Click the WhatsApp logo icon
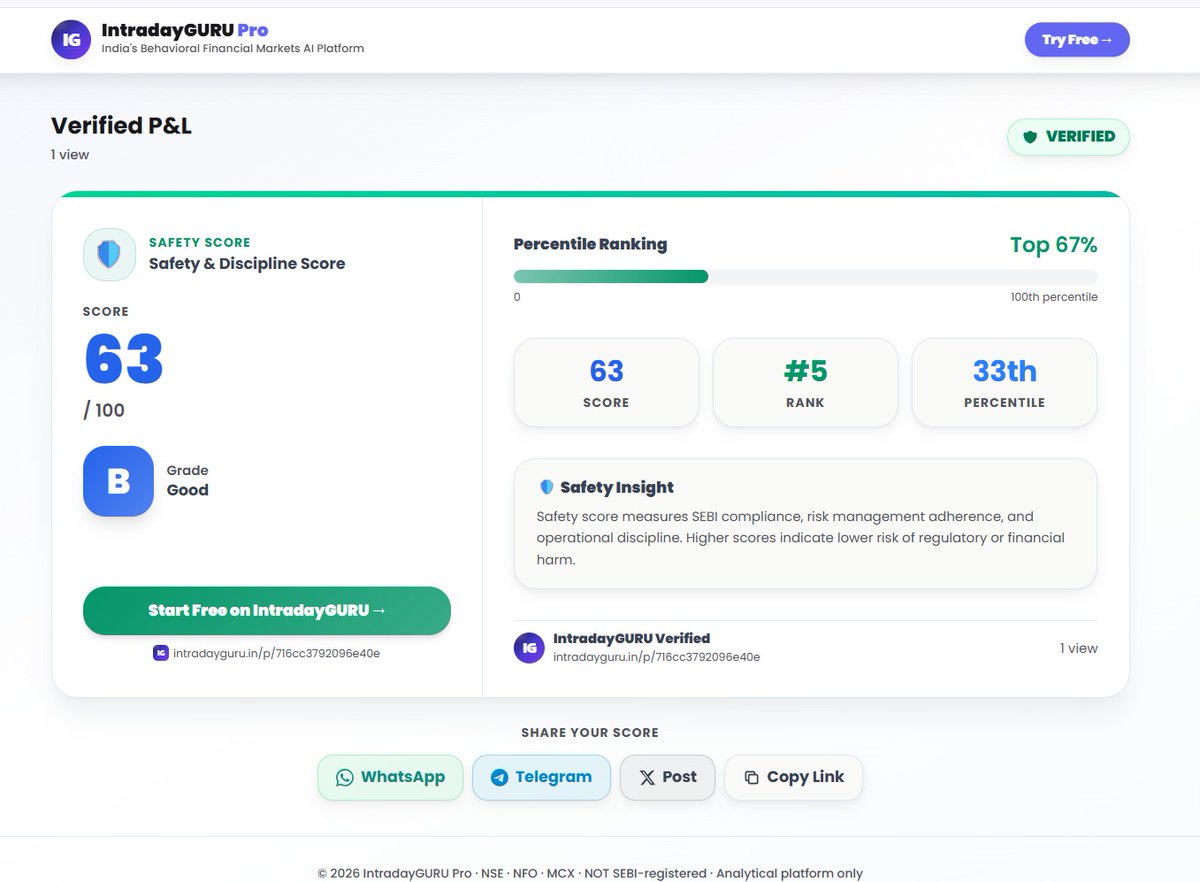Image resolution: width=1200 pixels, height=882 pixels. tap(345, 777)
